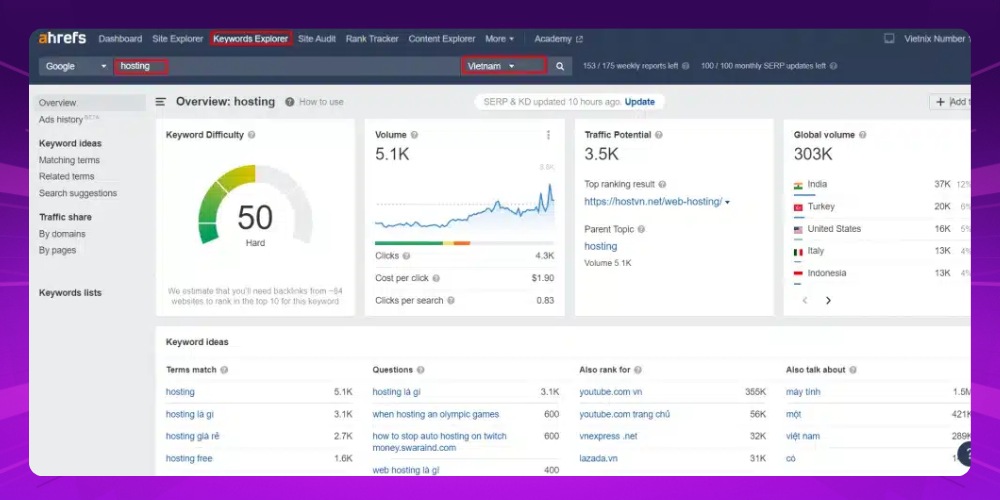This screenshot has width=1000, height=500.
Task: Click the Cost per click info icon
Action: tap(436, 278)
